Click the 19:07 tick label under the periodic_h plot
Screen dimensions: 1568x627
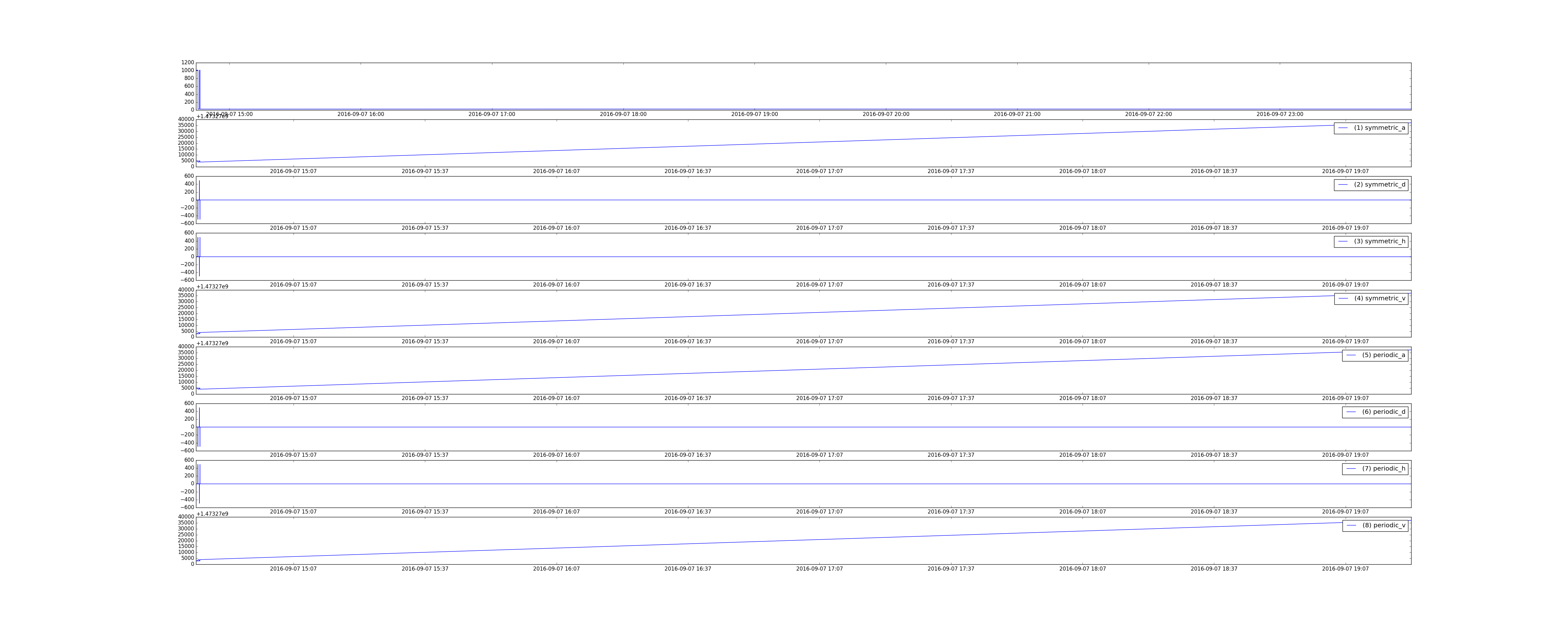(x=1345, y=512)
